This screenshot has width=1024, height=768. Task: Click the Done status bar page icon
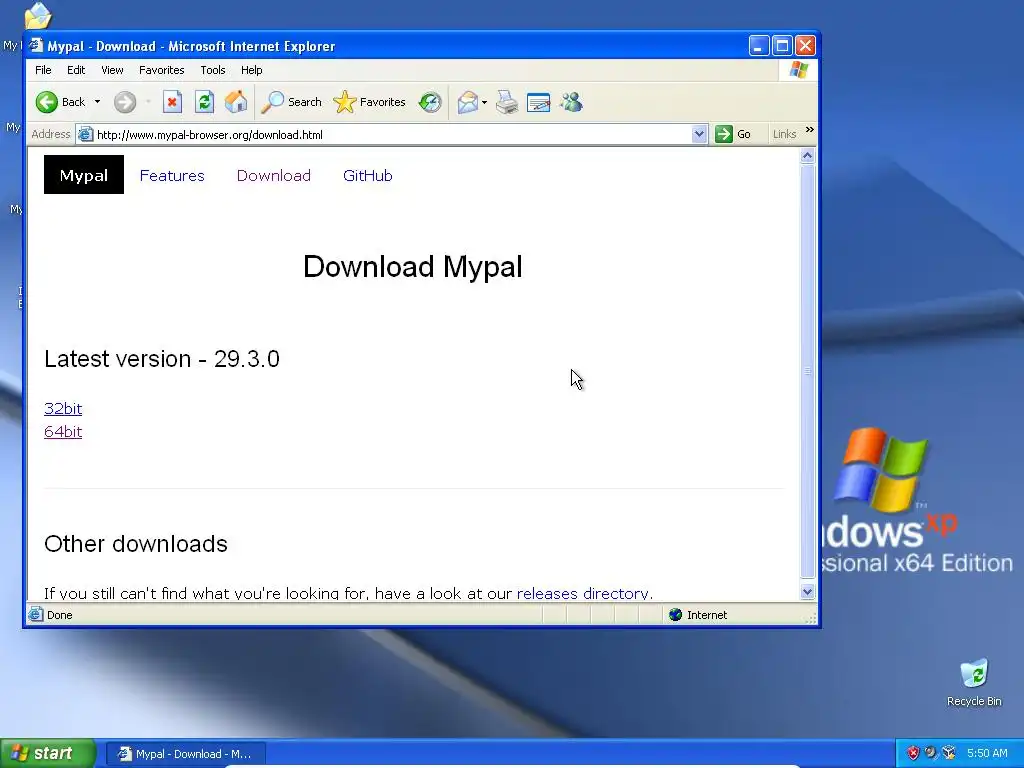36,615
